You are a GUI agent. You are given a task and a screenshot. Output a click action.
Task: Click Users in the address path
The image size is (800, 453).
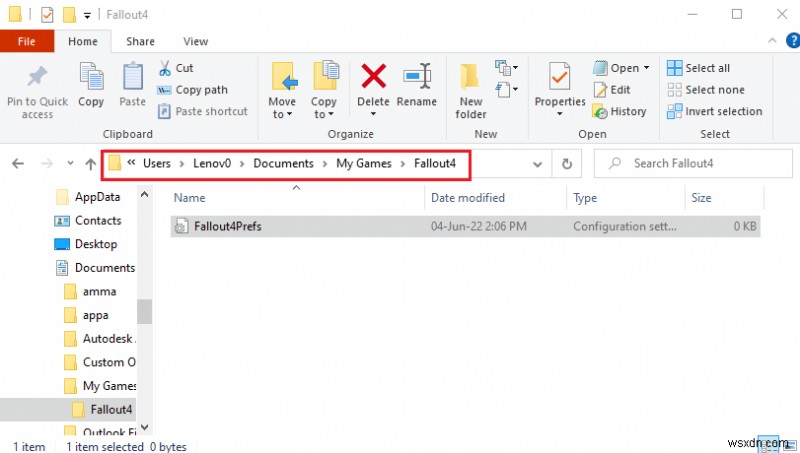coord(157,163)
